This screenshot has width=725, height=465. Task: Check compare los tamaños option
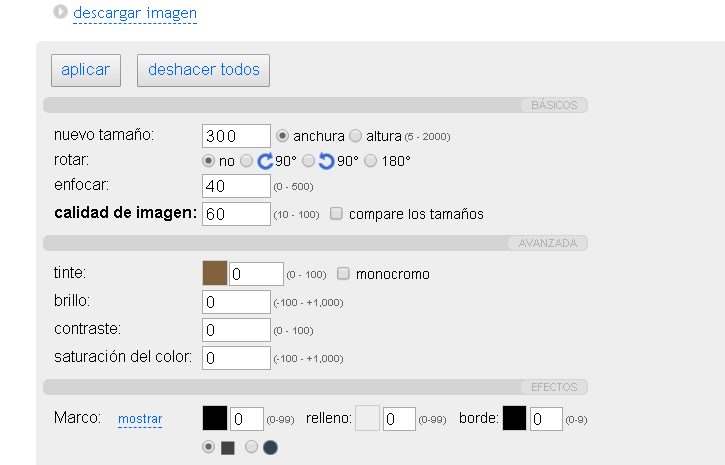click(x=337, y=214)
